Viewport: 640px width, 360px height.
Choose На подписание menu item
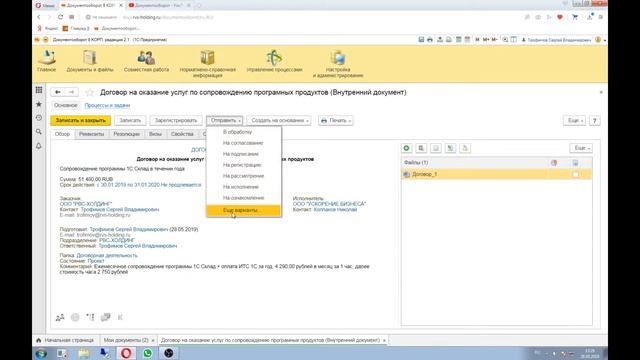click(x=244, y=154)
